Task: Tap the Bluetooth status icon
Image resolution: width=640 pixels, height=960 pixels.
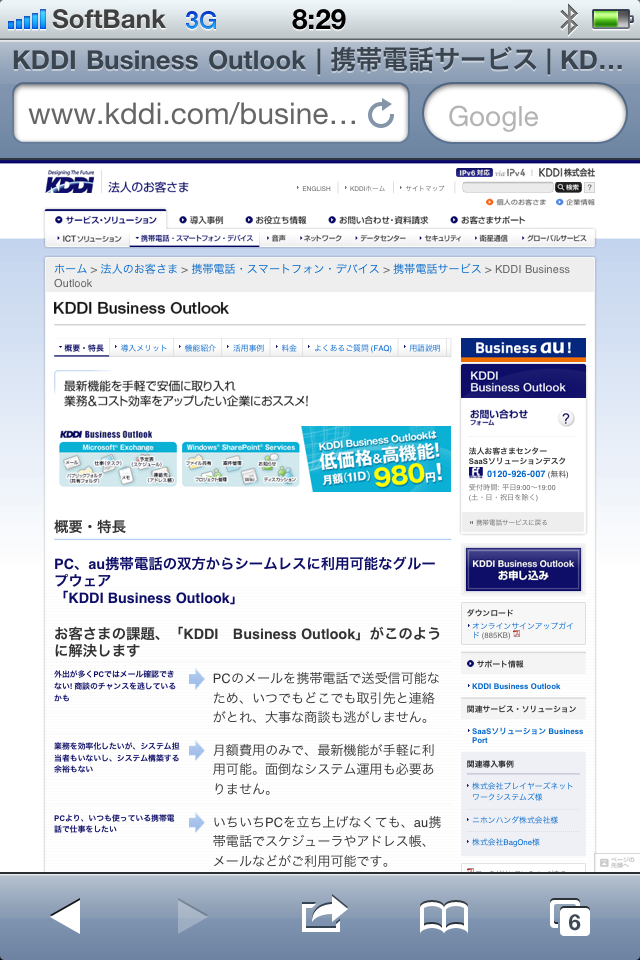Action: click(569, 19)
